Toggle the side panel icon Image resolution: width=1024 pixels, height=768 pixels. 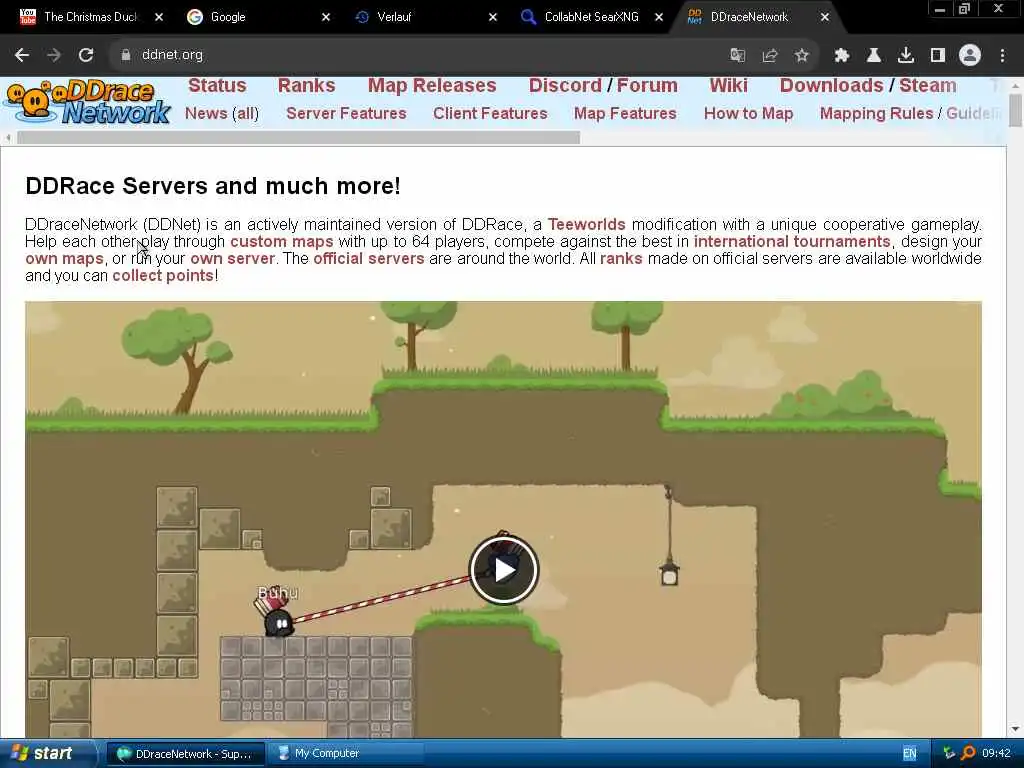click(938, 56)
